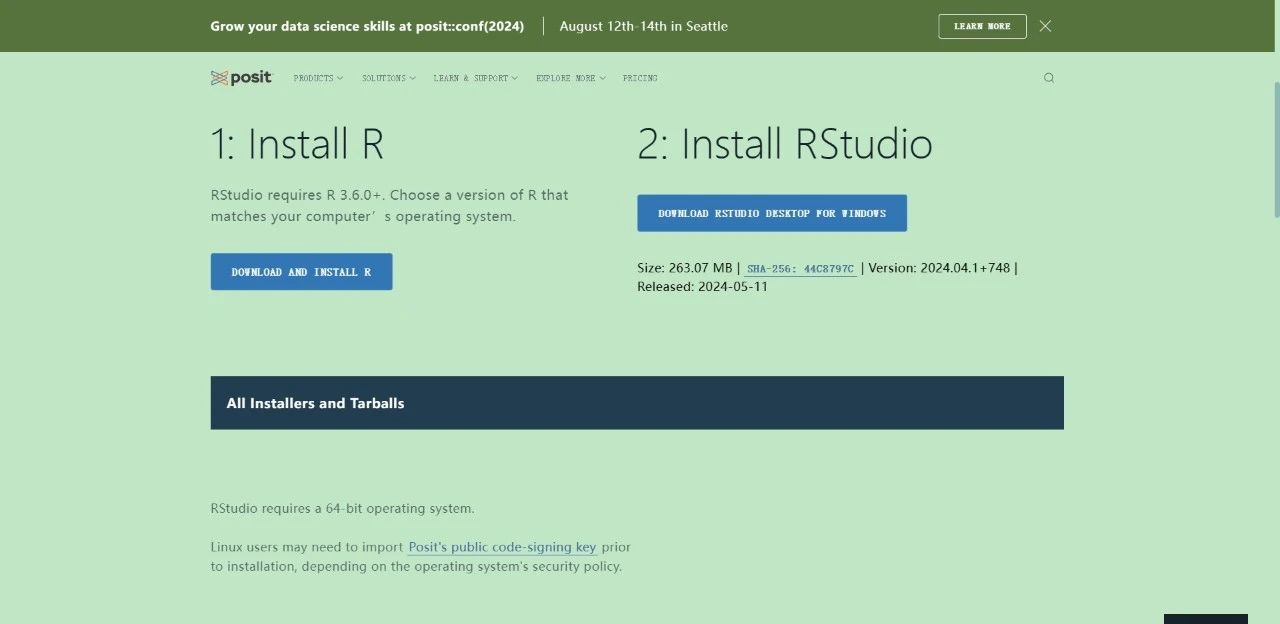Open Posit's public code-signing key link

502,547
